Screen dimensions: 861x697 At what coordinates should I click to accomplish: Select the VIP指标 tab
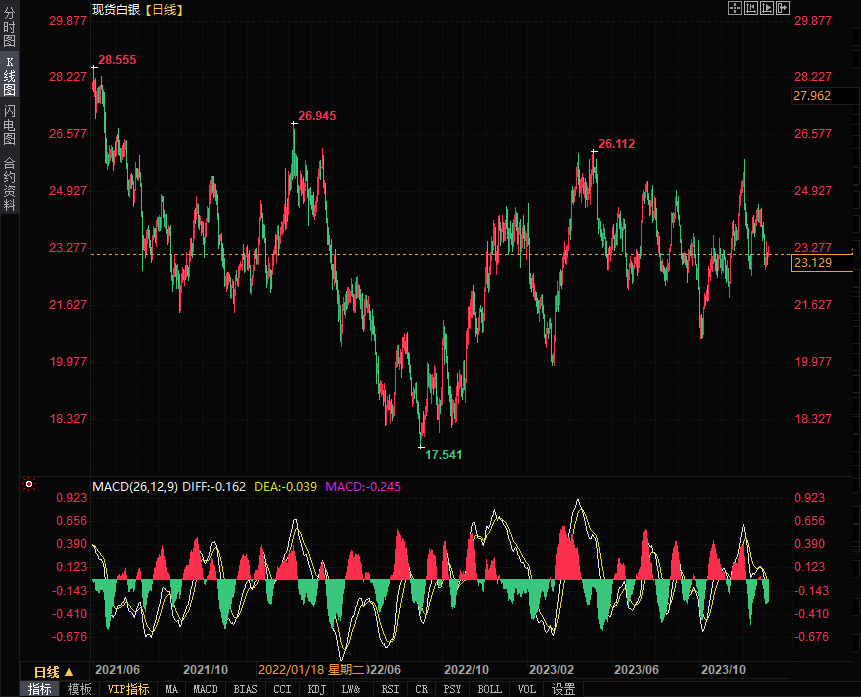(128, 689)
